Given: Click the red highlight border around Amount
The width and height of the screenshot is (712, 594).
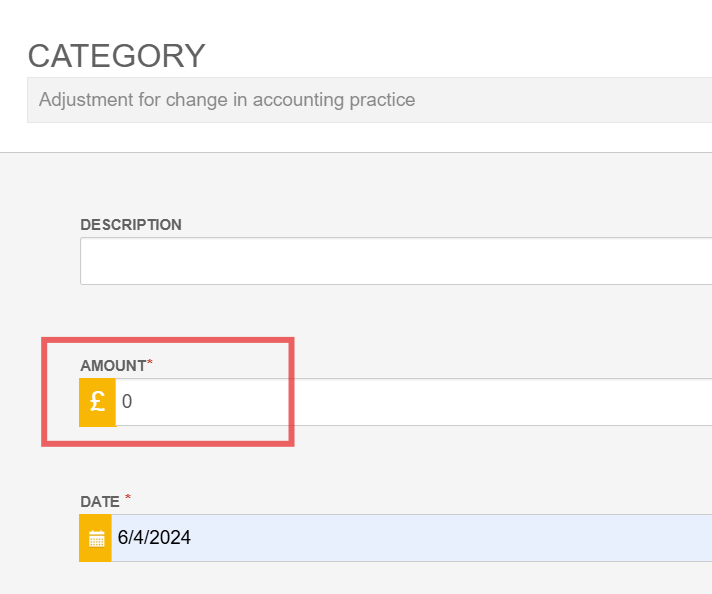Looking at the screenshot, I should click(x=168, y=340).
